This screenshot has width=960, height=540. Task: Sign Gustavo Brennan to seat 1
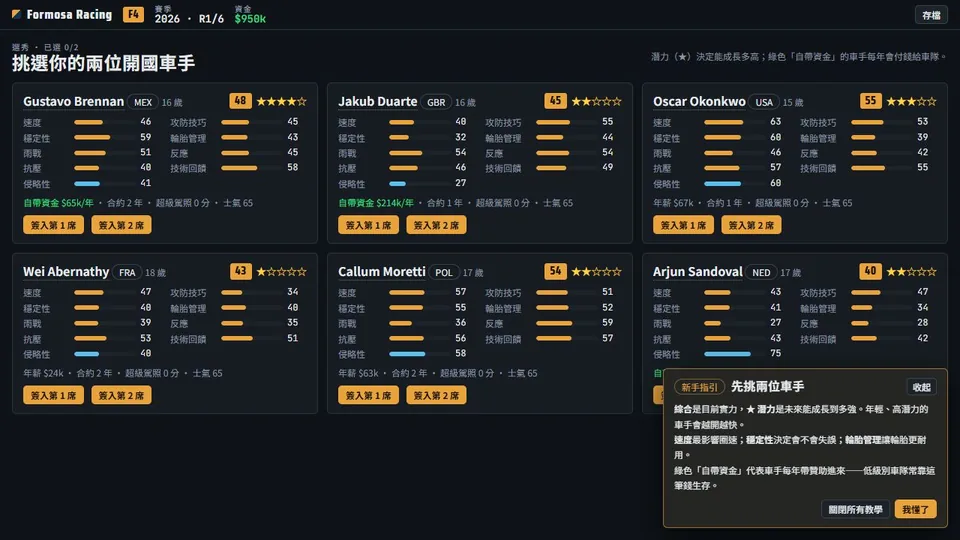click(53, 225)
